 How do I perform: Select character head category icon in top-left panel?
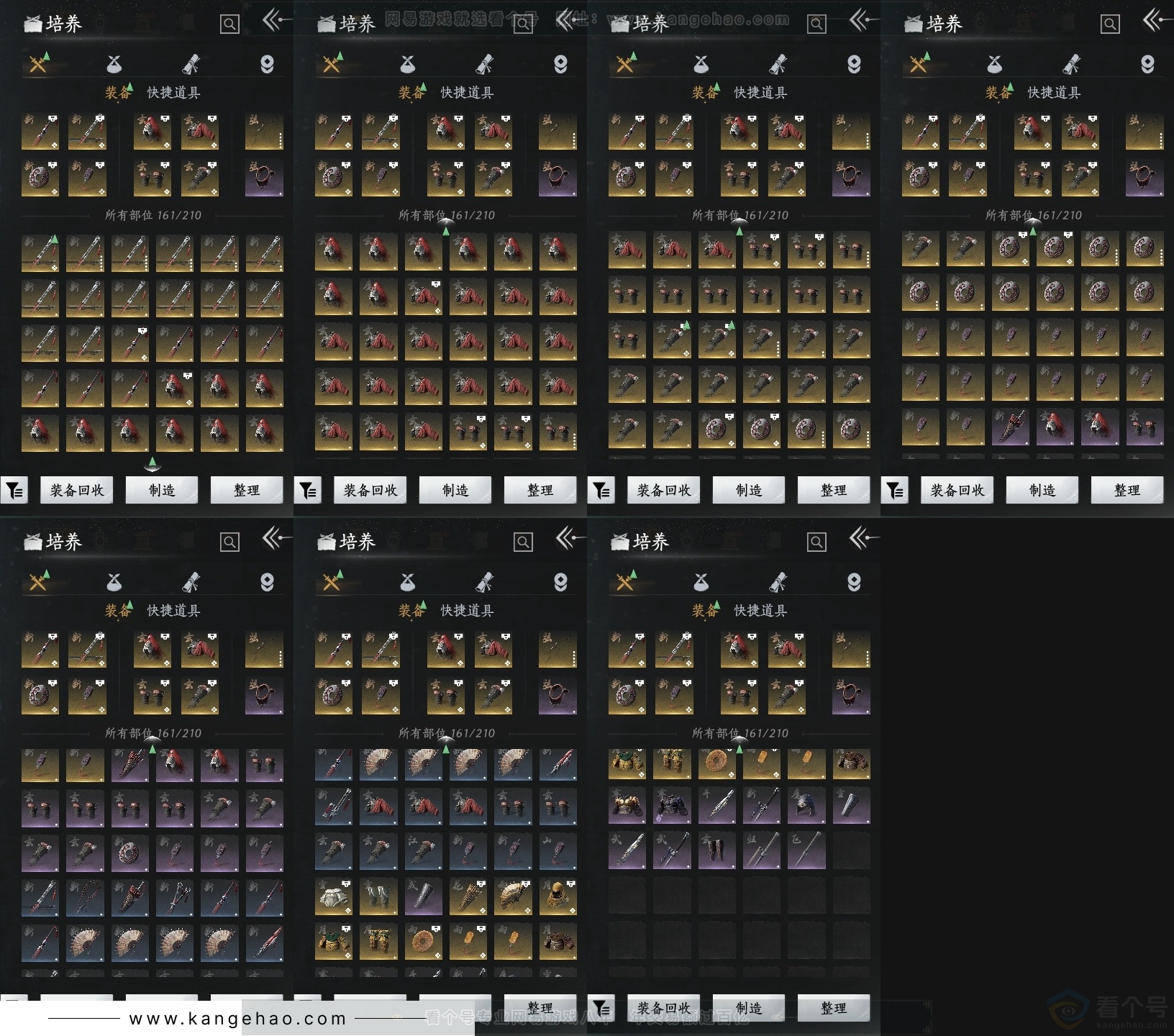267,65
